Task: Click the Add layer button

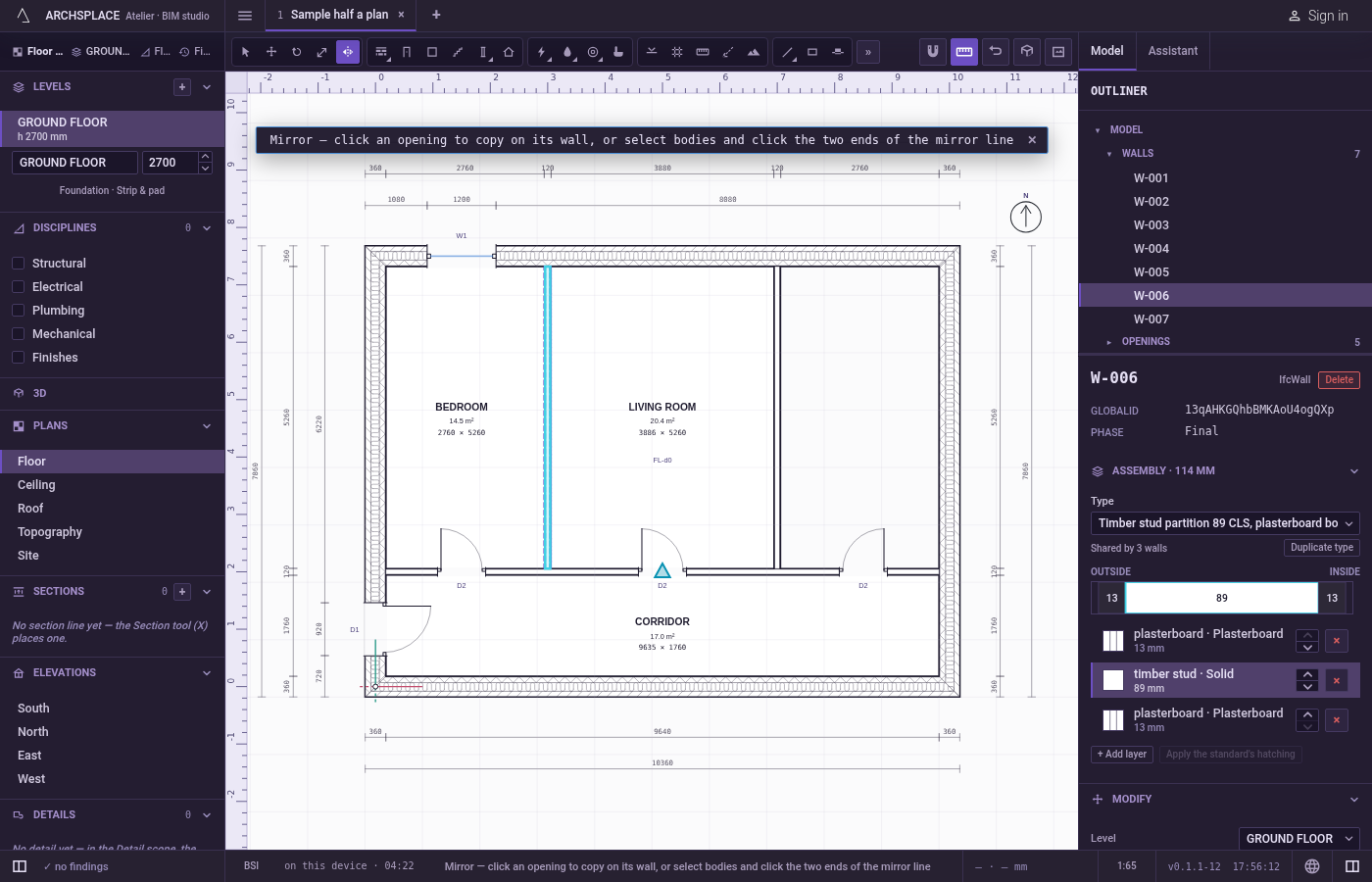Action: [1122, 755]
